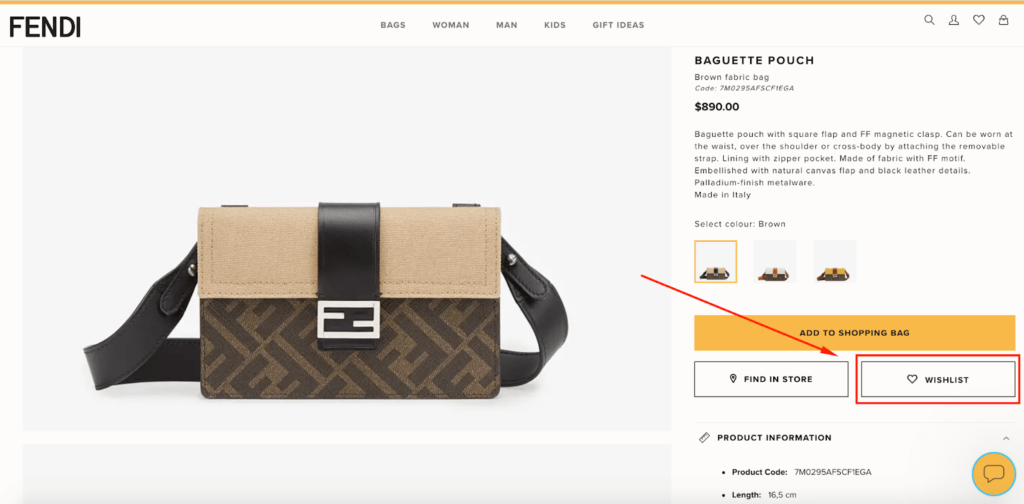Click the location pin on Find in Store
Screen dimensions: 1024x504
click(x=733, y=379)
